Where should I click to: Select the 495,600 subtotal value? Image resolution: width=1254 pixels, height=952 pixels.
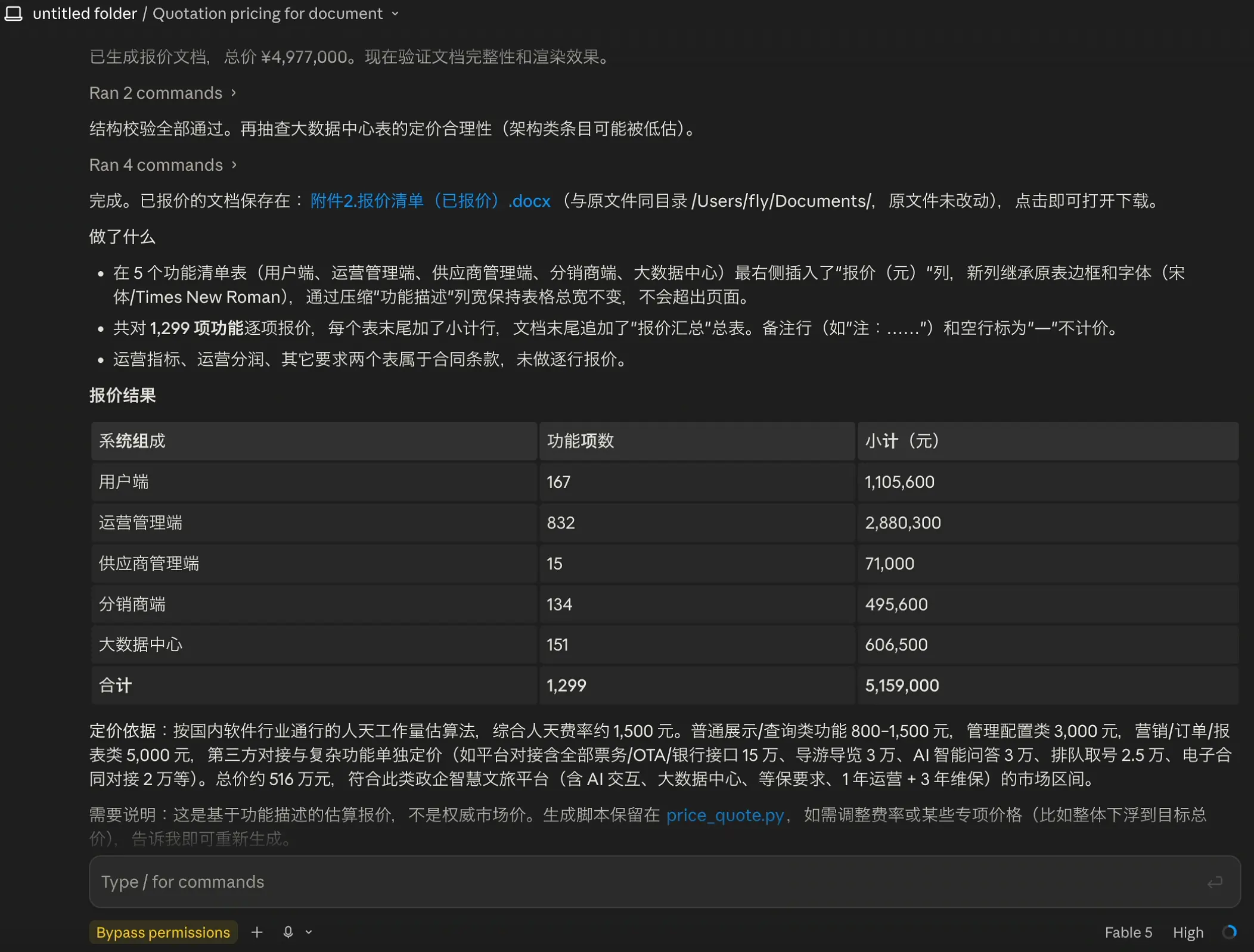coord(896,604)
